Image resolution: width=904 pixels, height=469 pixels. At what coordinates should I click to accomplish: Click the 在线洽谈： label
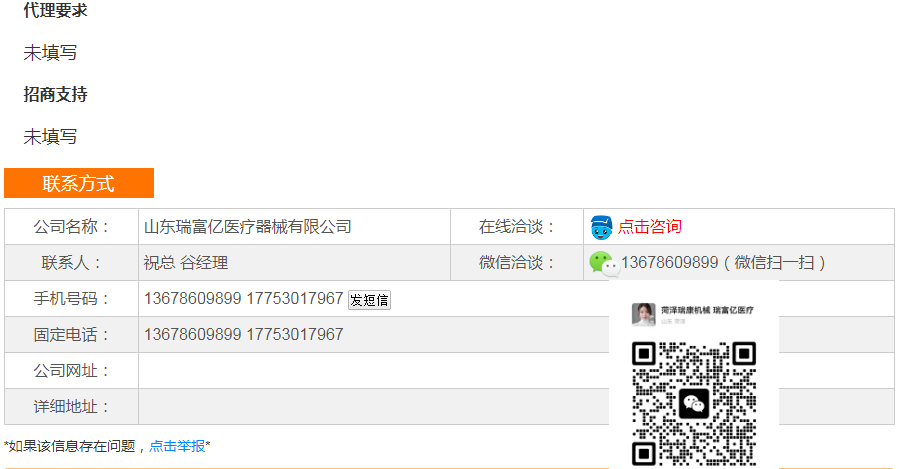point(517,227)
